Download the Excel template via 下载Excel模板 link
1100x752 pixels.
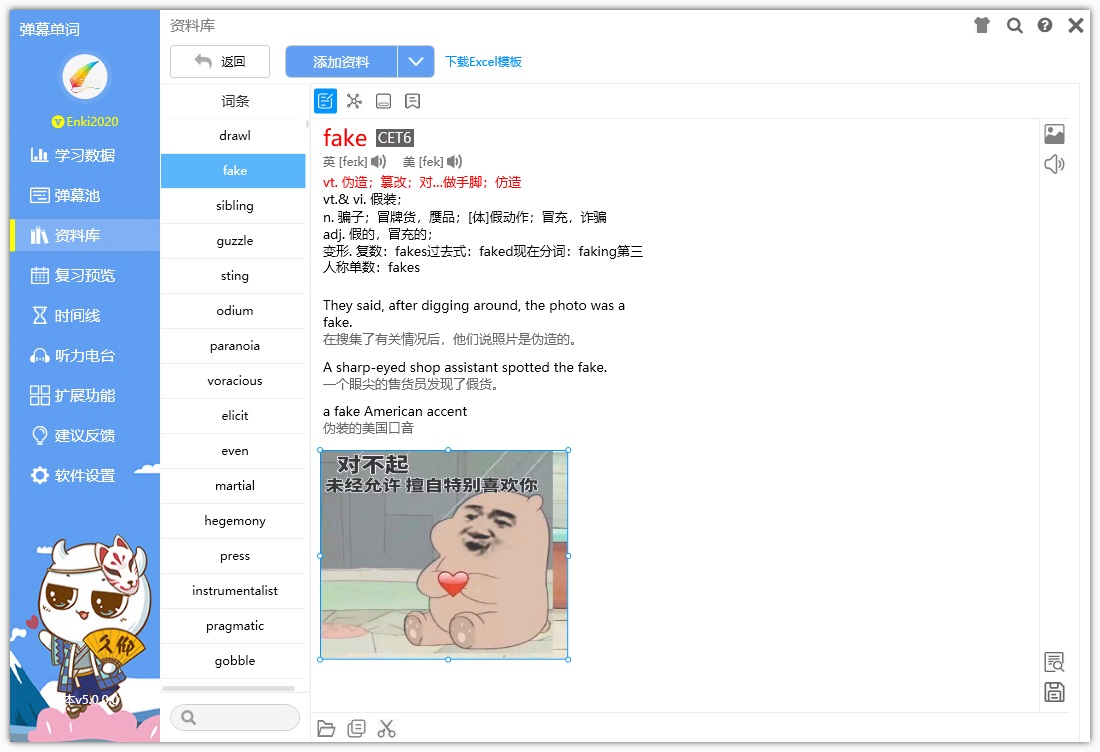[x=484, y=62]
